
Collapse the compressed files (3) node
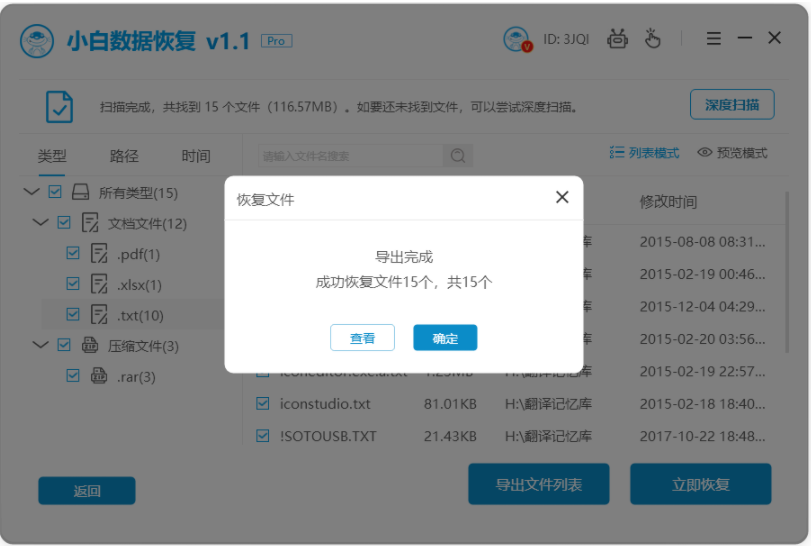[40, 346]
